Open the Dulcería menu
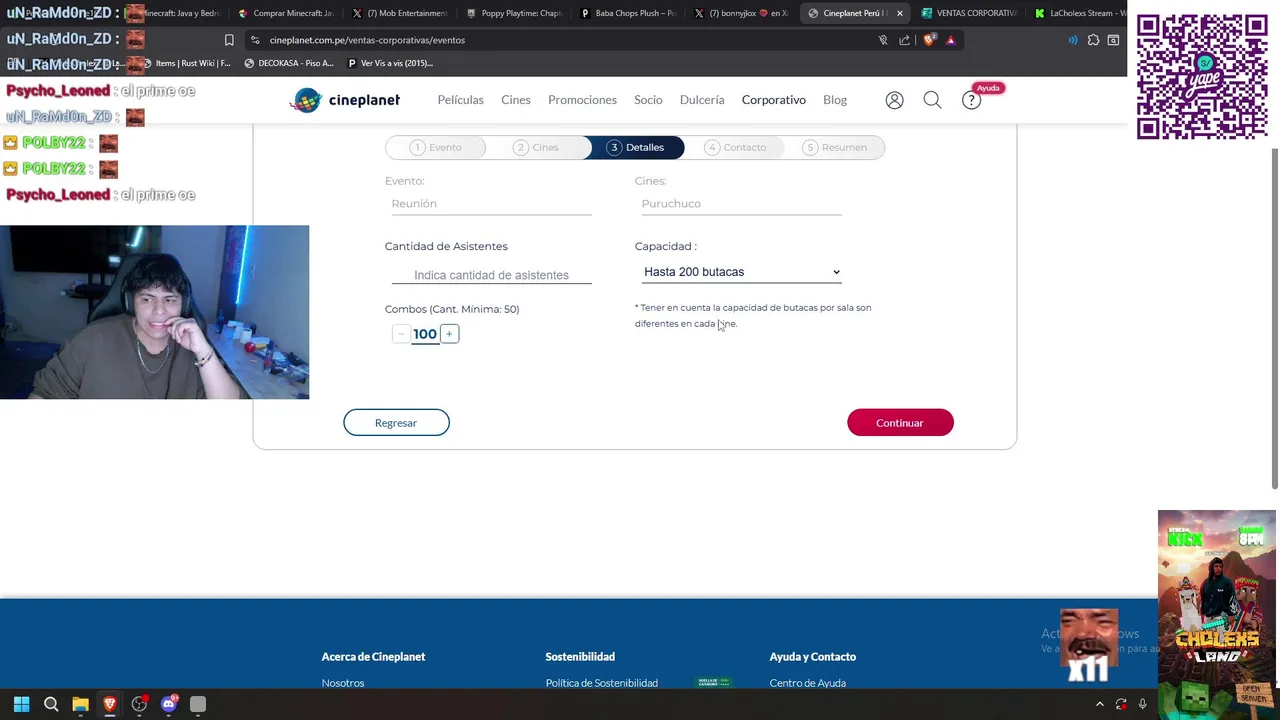This screenshot has height=720, width=1280. [x=702, y=100]
